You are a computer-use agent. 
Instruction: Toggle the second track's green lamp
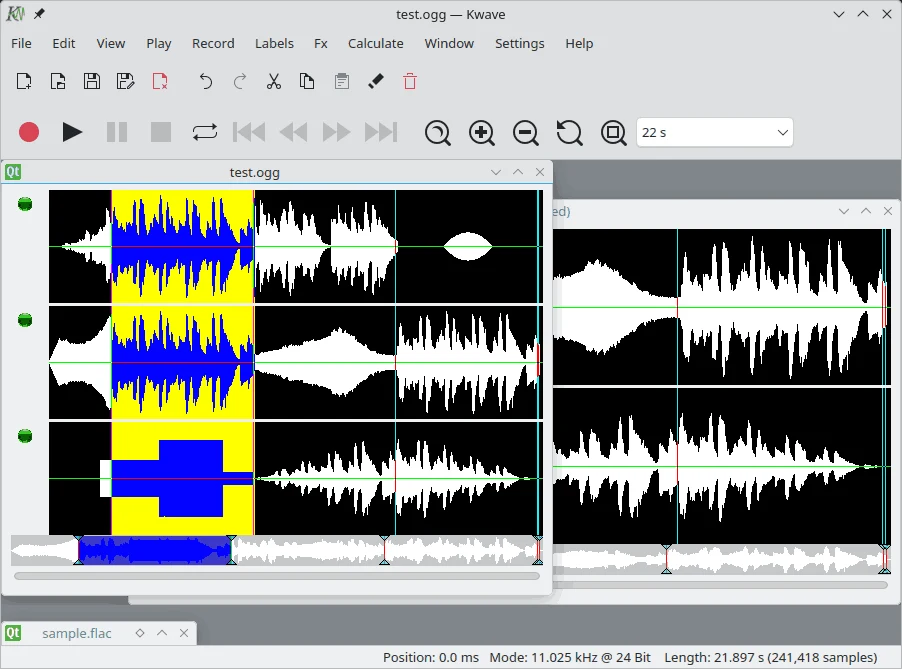coord(25,320)
